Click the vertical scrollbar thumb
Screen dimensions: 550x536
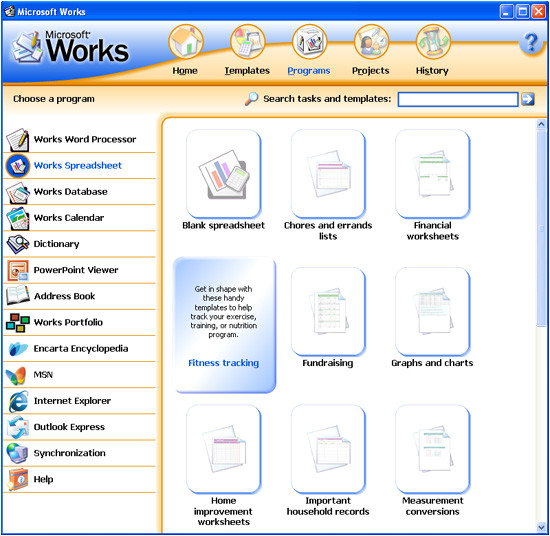point(541,228)
